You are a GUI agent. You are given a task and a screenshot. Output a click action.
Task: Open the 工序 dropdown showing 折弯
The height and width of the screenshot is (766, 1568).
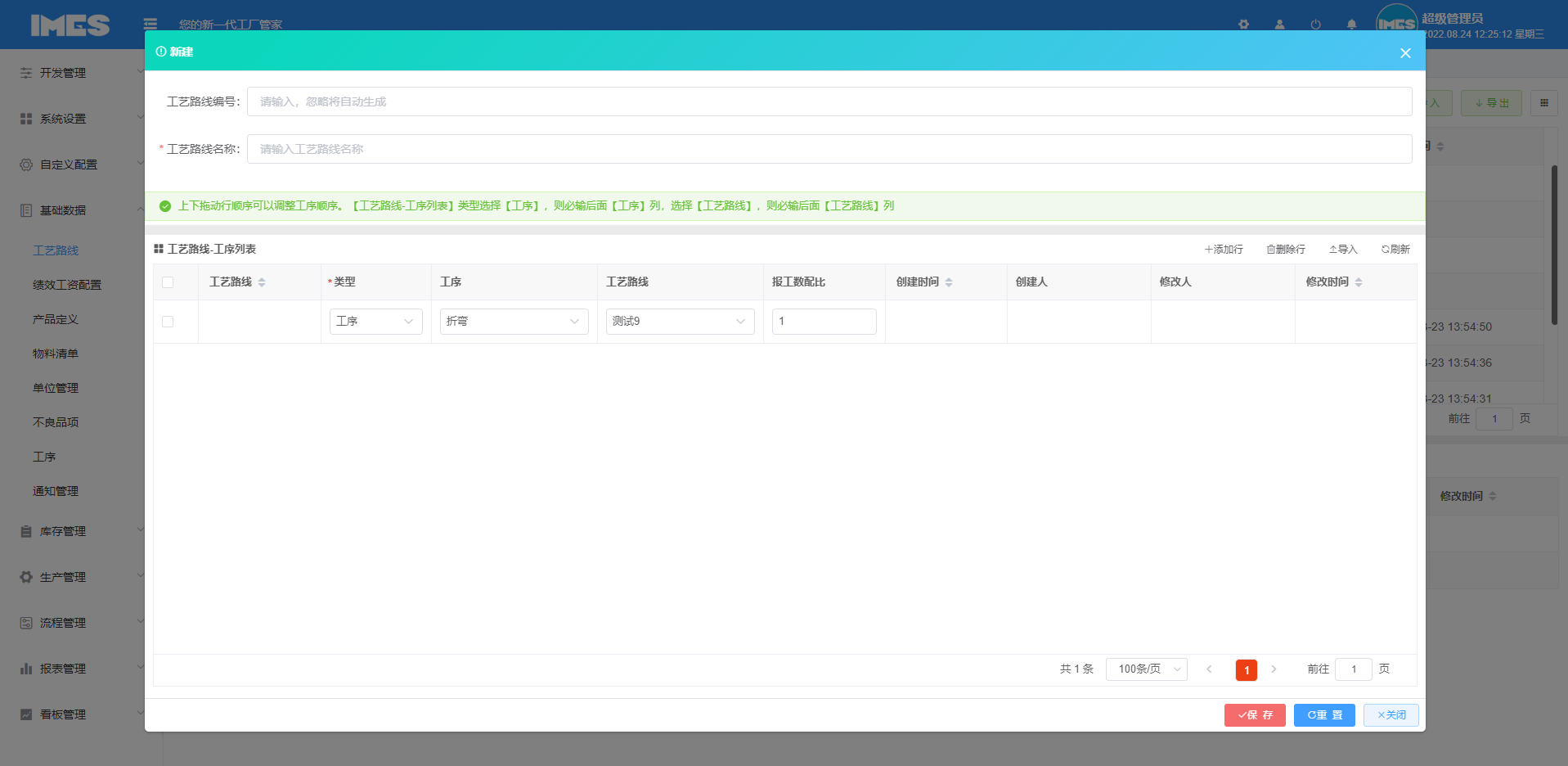coord(514,322)
